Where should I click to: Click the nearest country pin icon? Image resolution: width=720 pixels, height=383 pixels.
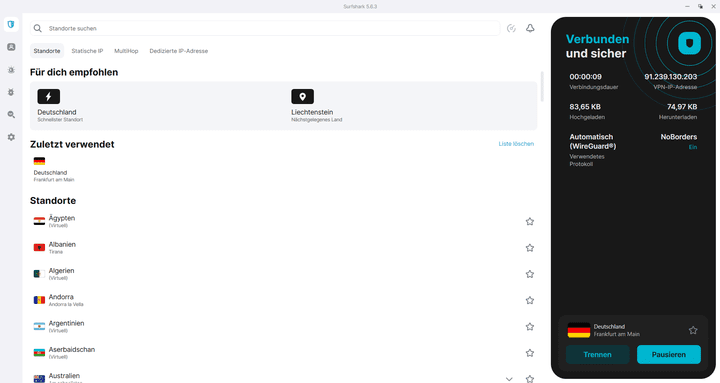(x=303, y=96)
